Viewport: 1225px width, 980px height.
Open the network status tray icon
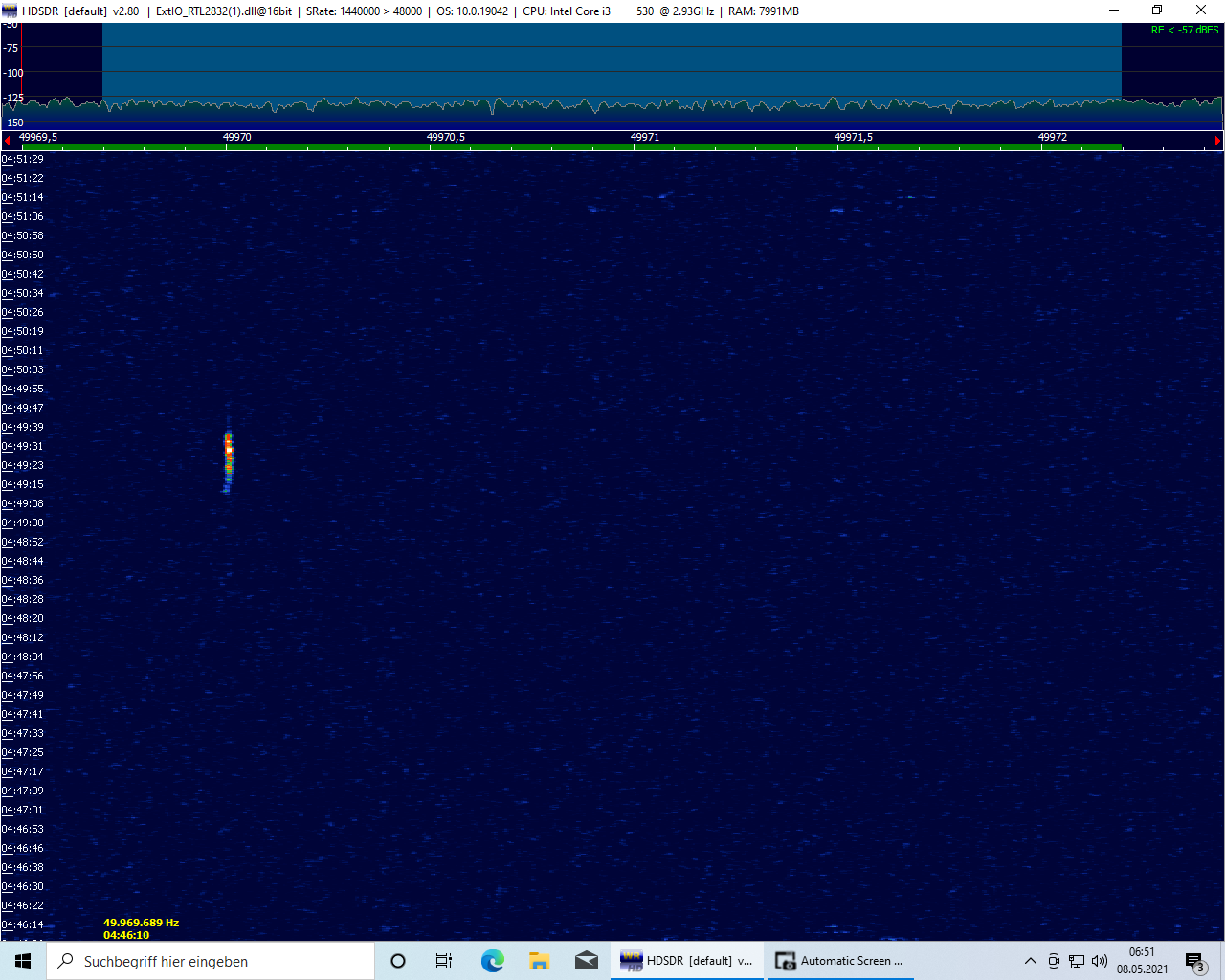(x=1077, y=961)
